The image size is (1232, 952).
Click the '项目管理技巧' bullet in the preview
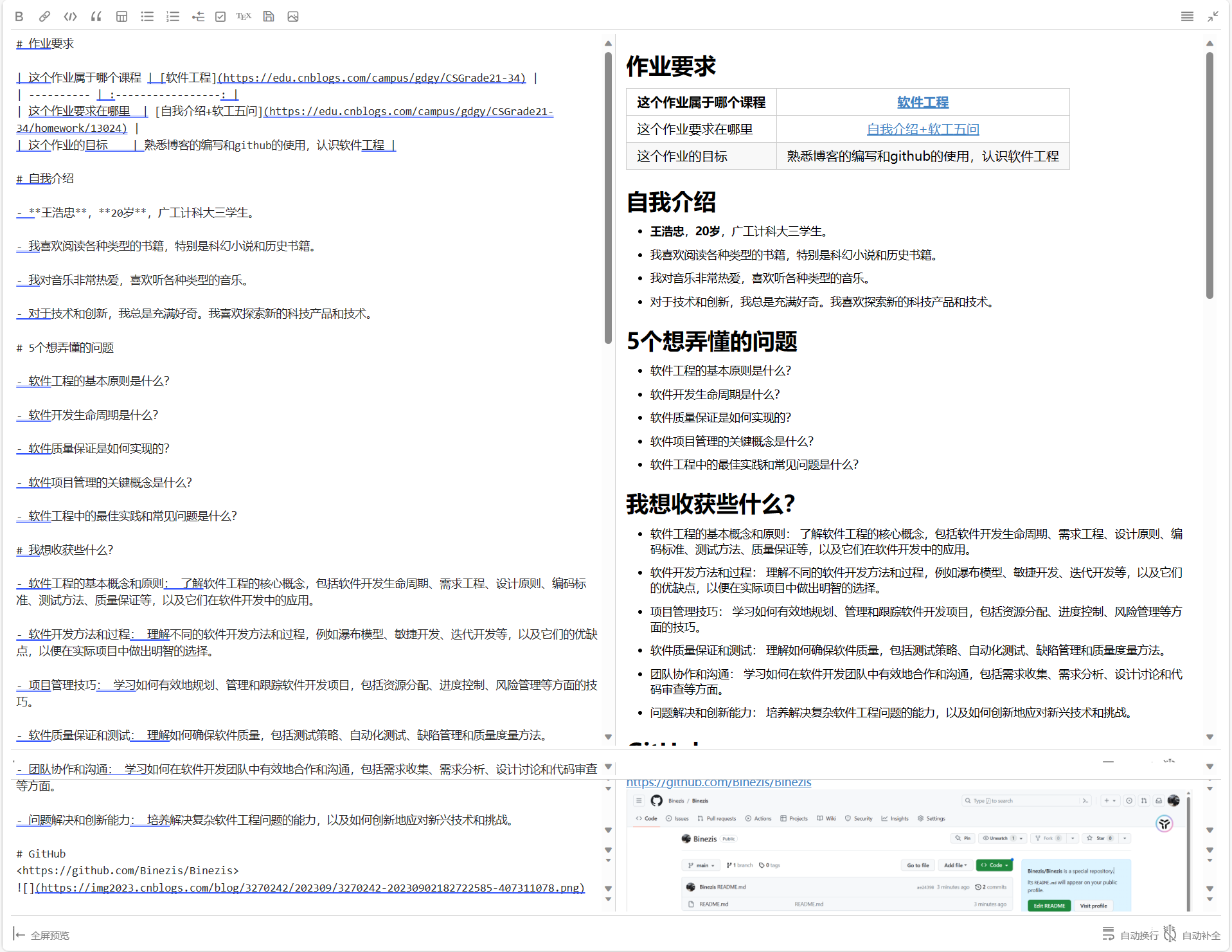916,619
